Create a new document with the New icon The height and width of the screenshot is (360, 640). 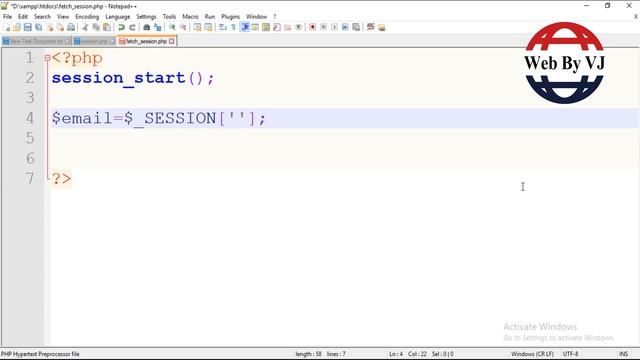point(7,27)
